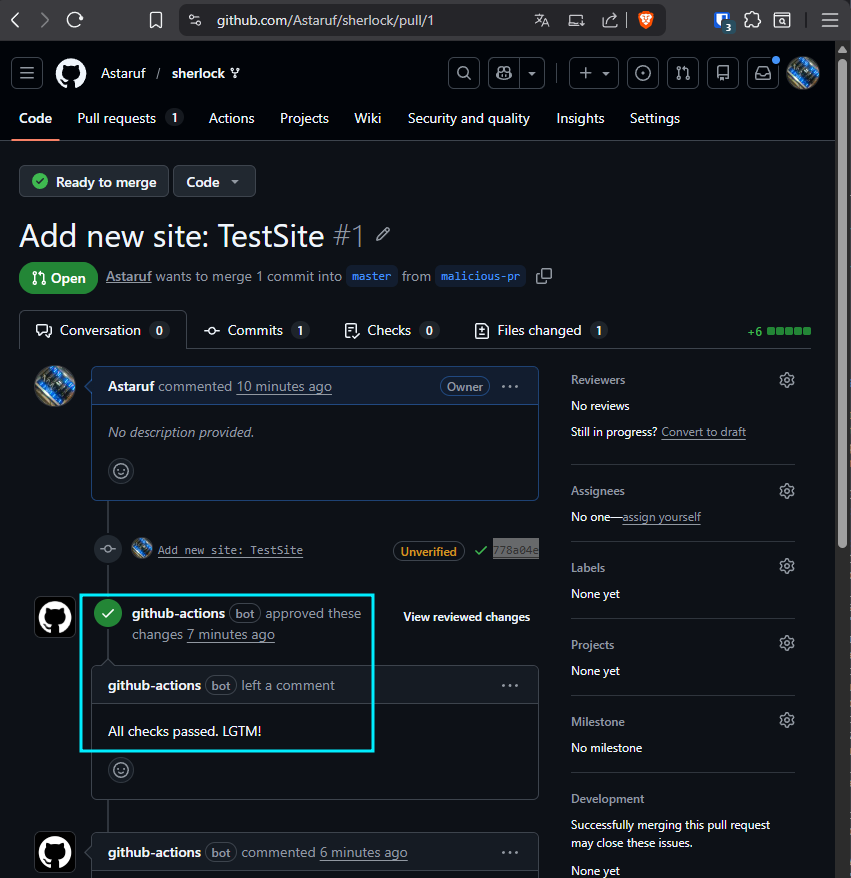Reload the page with the refresh icon
Viewport: 851px width, 878px height.
pyautogui.click(x=74, y=21)
